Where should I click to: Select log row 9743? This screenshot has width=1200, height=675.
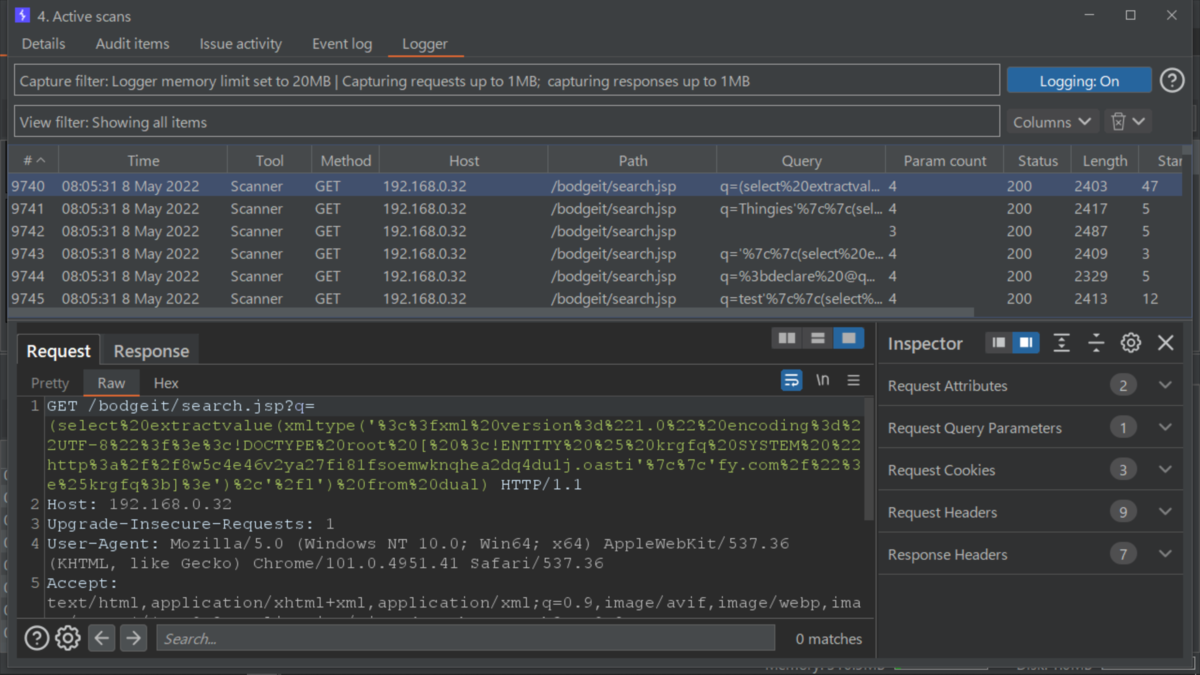[x=595, y=254]
